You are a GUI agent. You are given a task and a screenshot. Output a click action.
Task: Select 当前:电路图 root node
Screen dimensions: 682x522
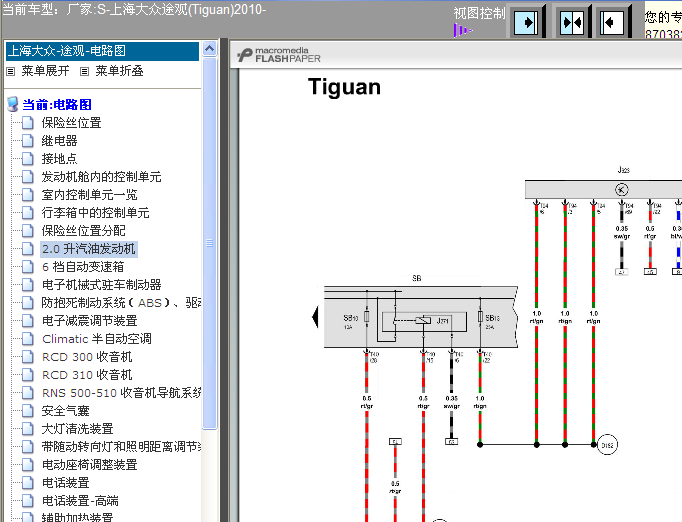coord(57,104)
